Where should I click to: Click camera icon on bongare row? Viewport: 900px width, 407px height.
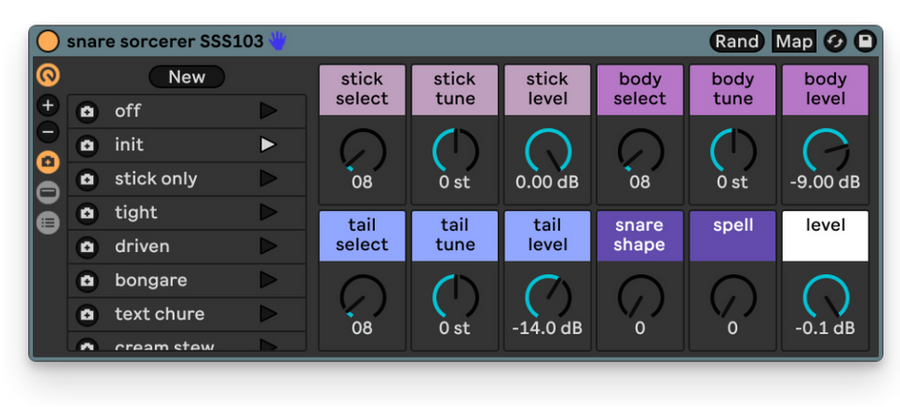[87, 281]
